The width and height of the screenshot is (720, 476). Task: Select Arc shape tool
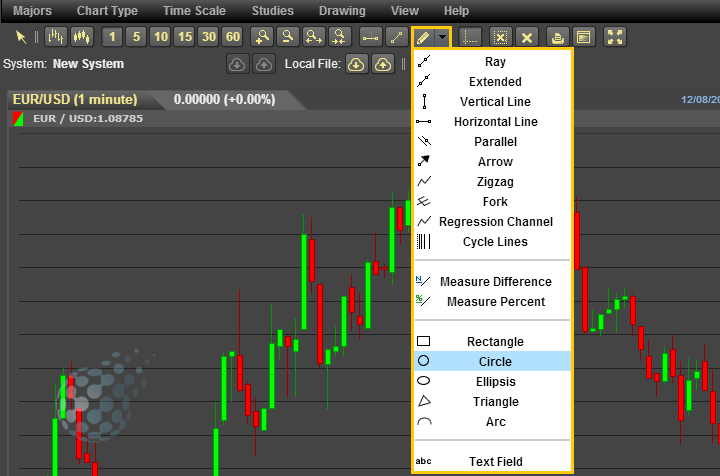[x=492, y=422]
